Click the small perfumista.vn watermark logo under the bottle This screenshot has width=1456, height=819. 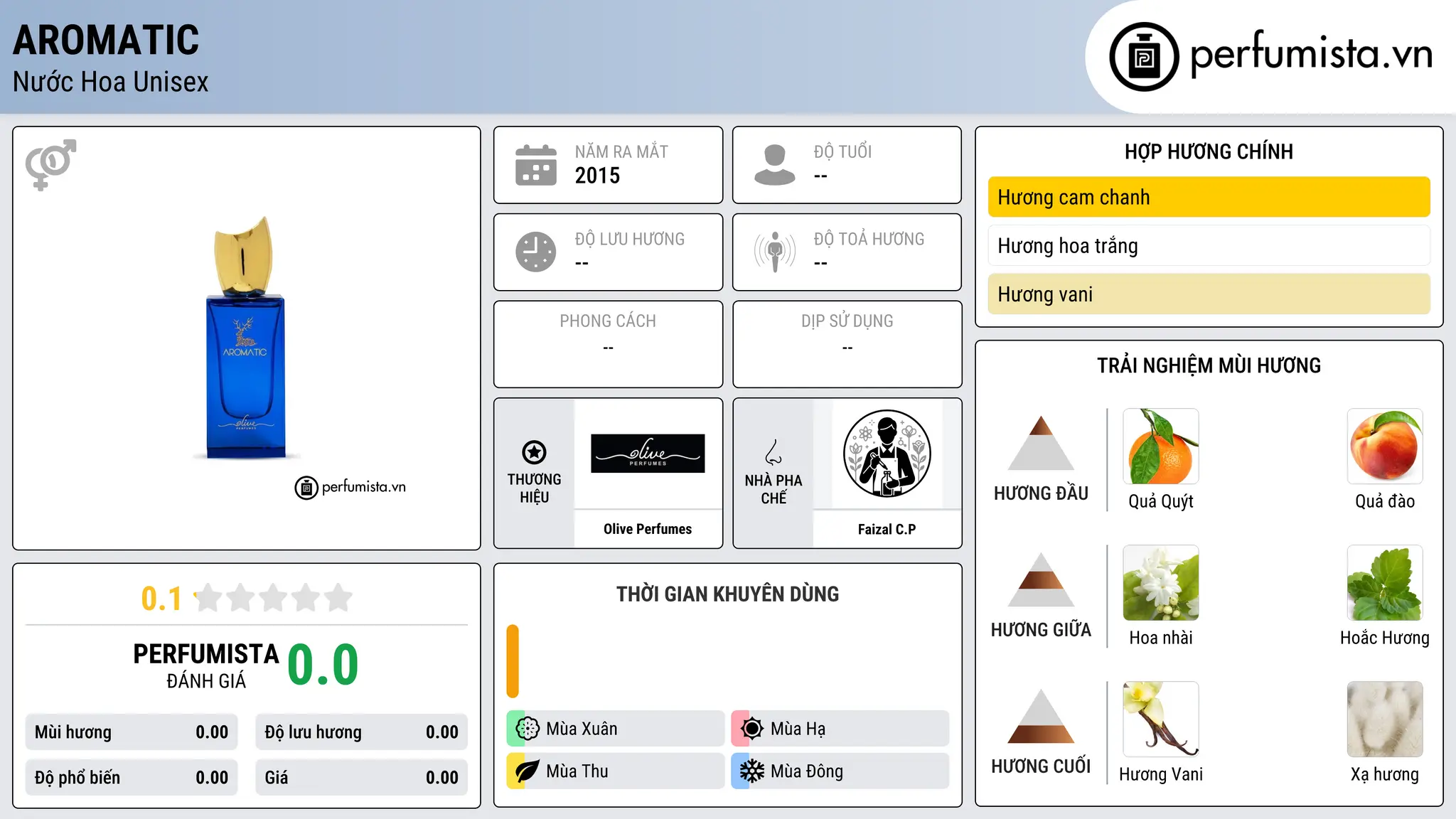click(350, 488)
